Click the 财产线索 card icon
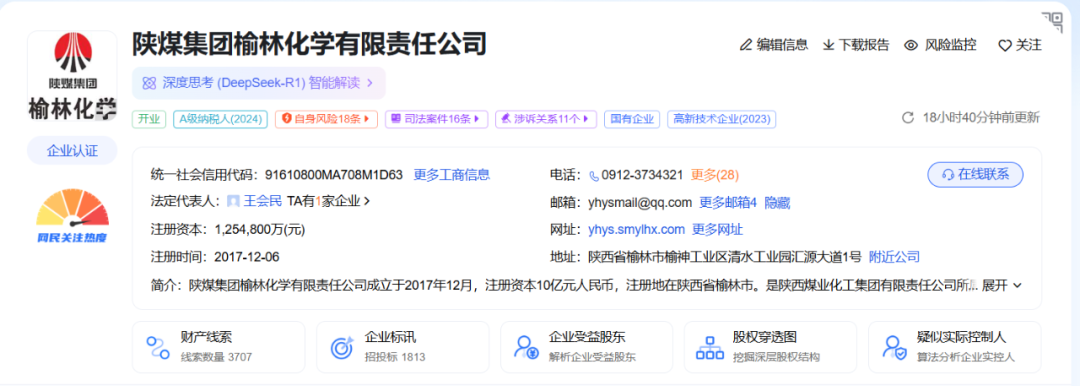 [158, 347]
